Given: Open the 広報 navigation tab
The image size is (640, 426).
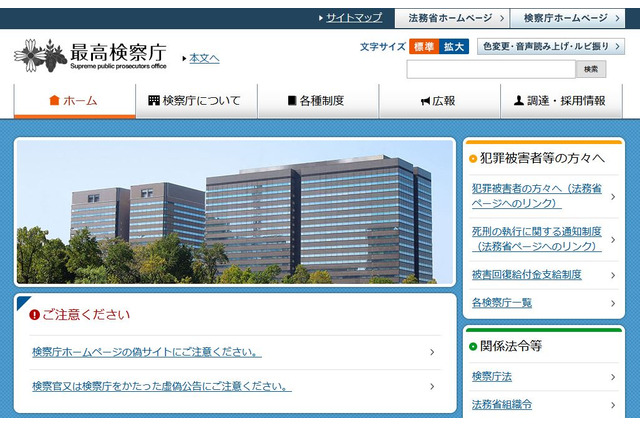Looking at the screenshot, I should click(440, 101).
